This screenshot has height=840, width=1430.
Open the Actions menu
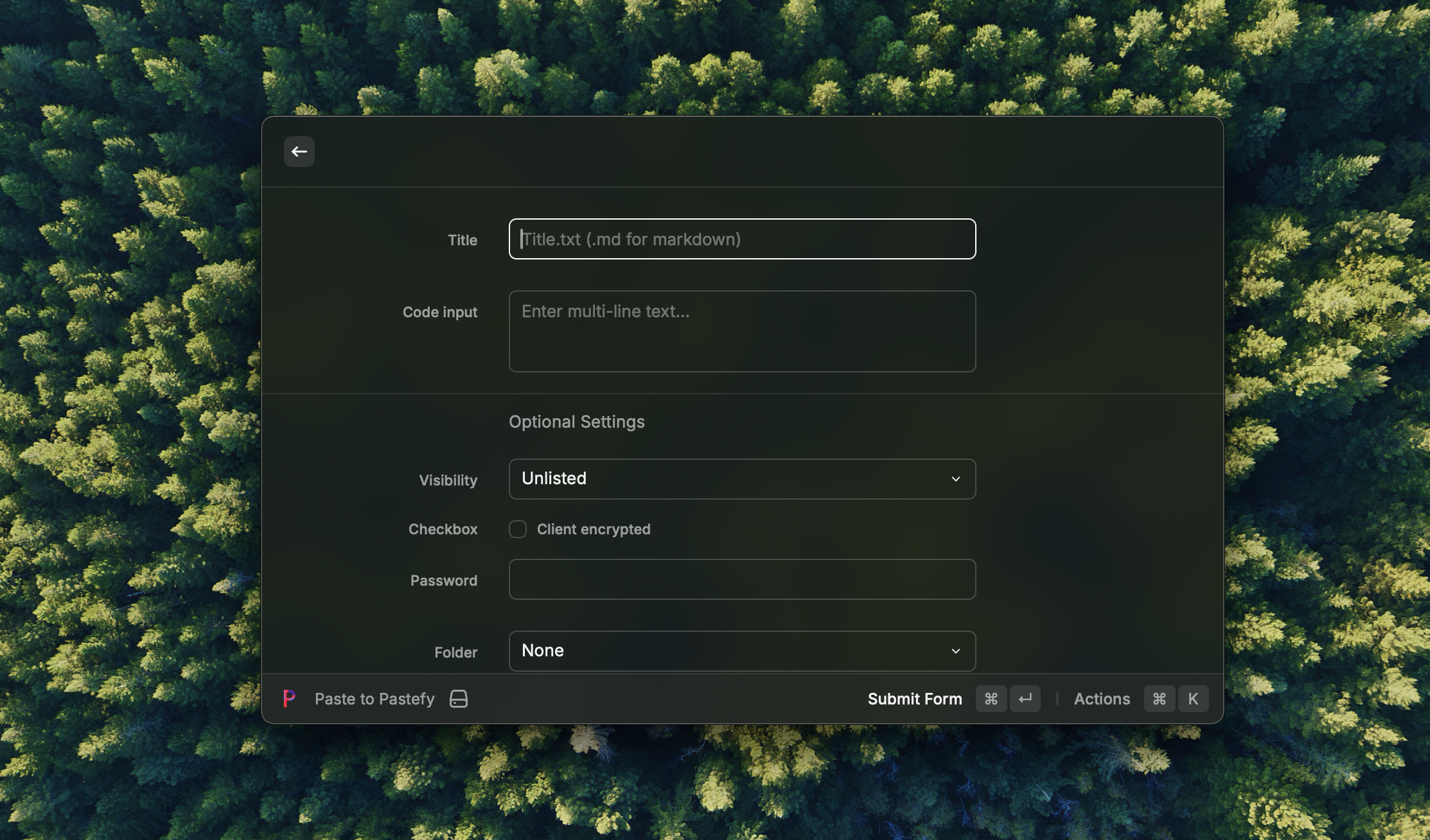tap(1102, 699)
